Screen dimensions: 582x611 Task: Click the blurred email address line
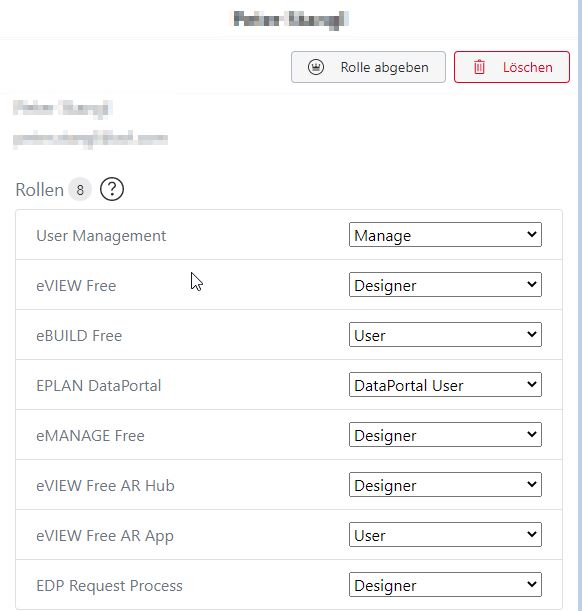tap(90, 139)
